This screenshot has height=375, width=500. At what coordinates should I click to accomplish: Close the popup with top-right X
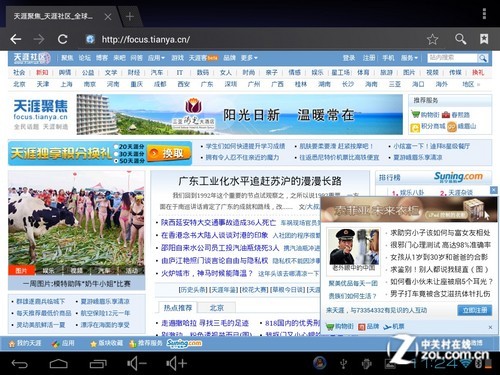pyautogui.click(x=494, y=190)
